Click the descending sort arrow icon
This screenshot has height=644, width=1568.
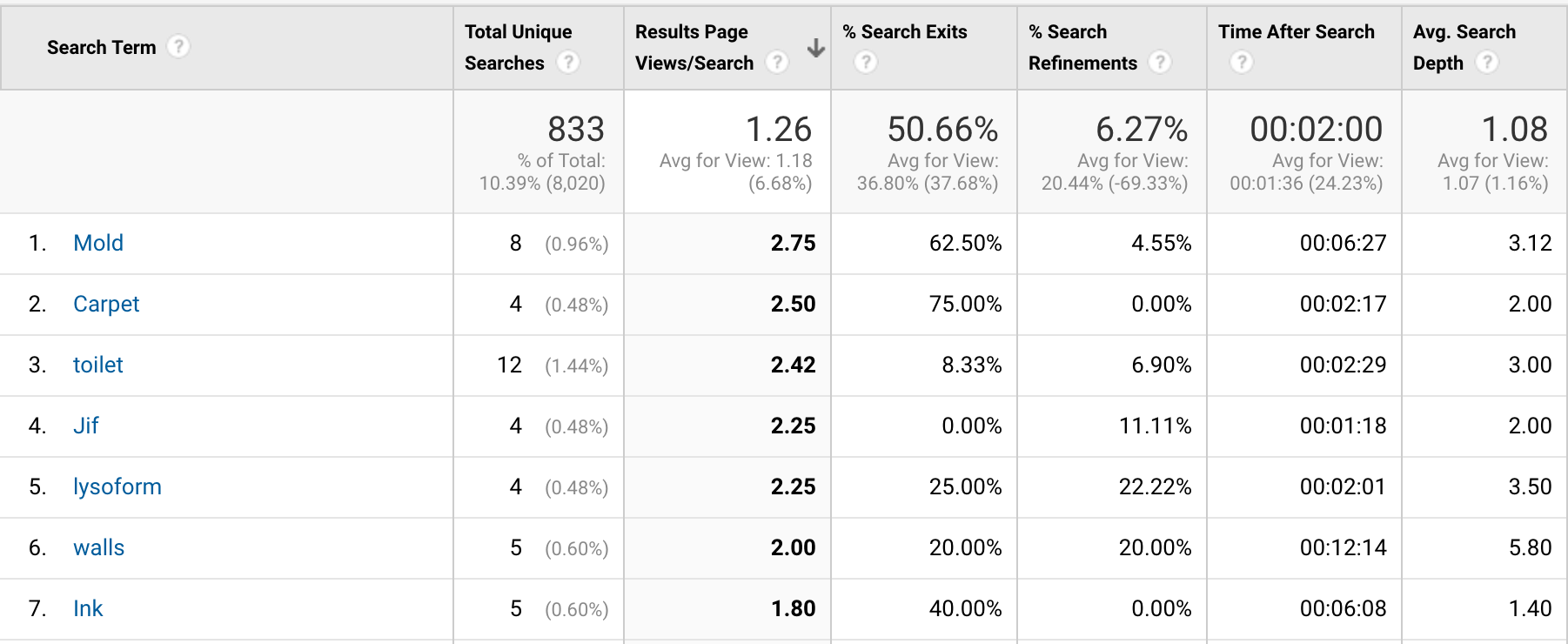click(815, 48)
